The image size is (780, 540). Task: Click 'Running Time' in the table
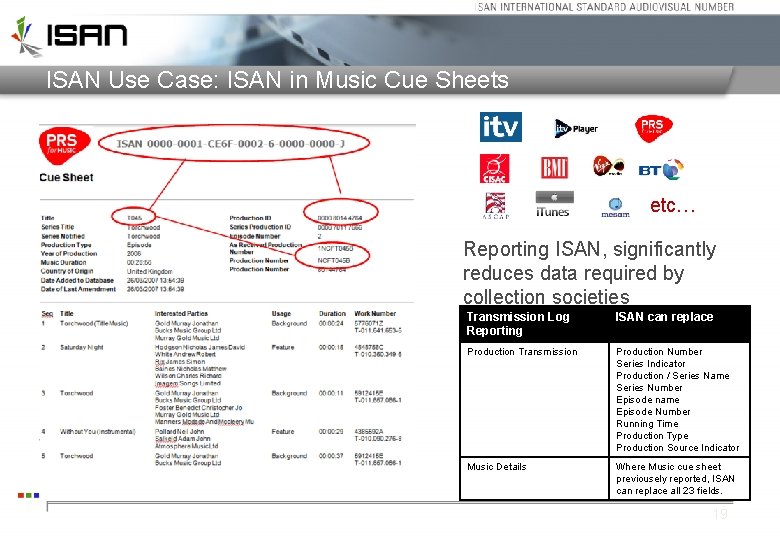click(647, 424)
